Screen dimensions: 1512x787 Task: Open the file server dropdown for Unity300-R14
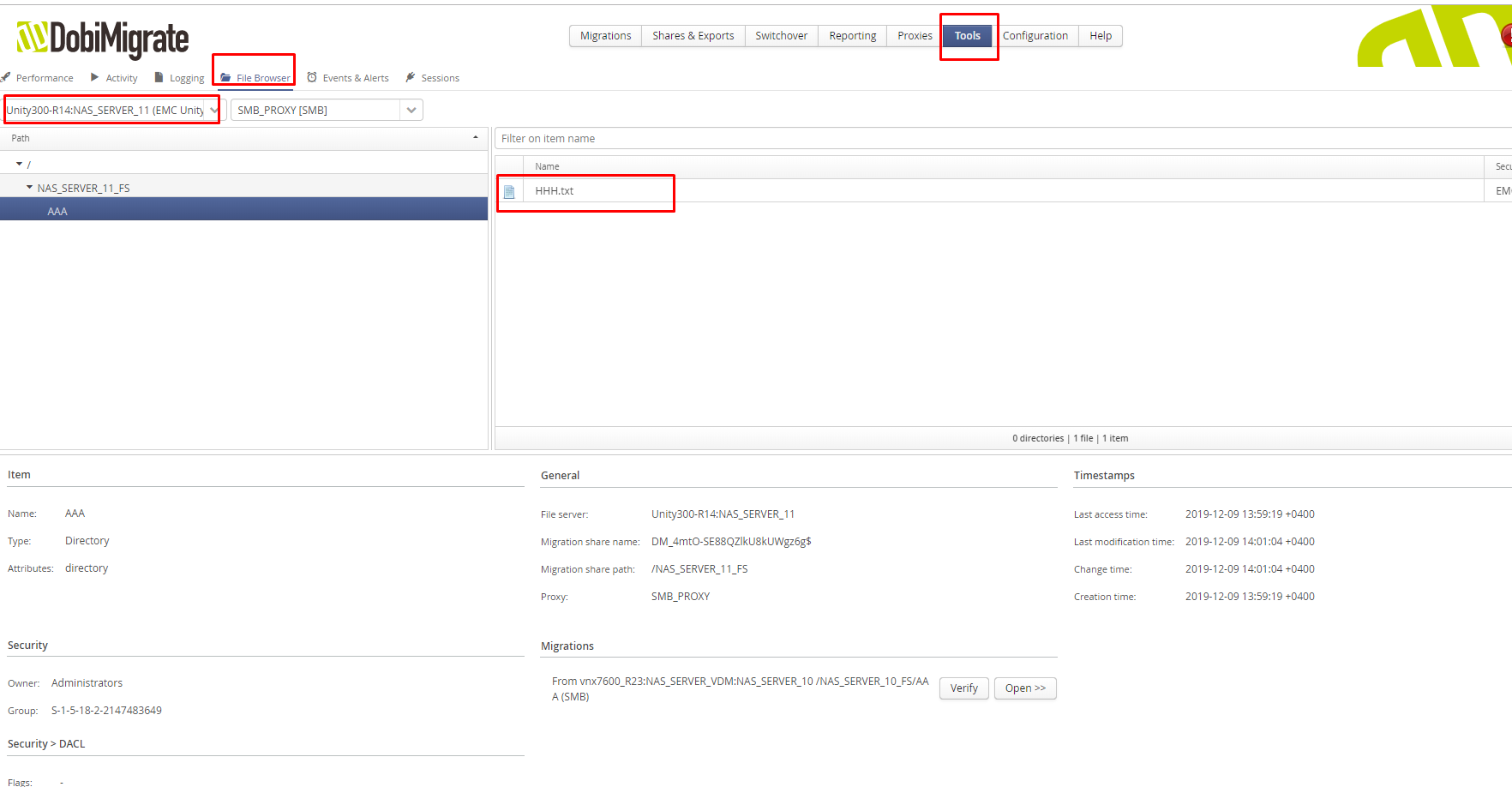point(213,110)
